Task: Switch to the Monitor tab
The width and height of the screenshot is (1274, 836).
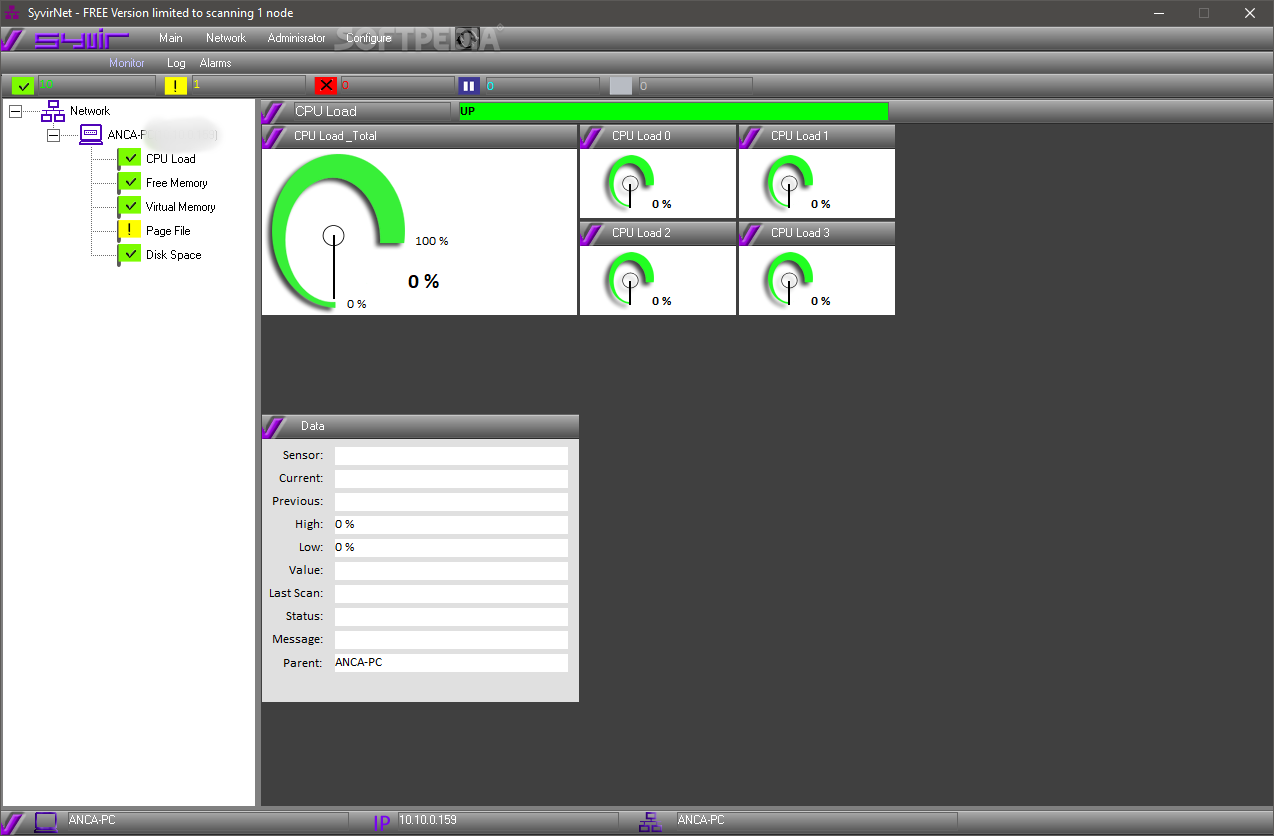Action: click(x=127, y=63)
